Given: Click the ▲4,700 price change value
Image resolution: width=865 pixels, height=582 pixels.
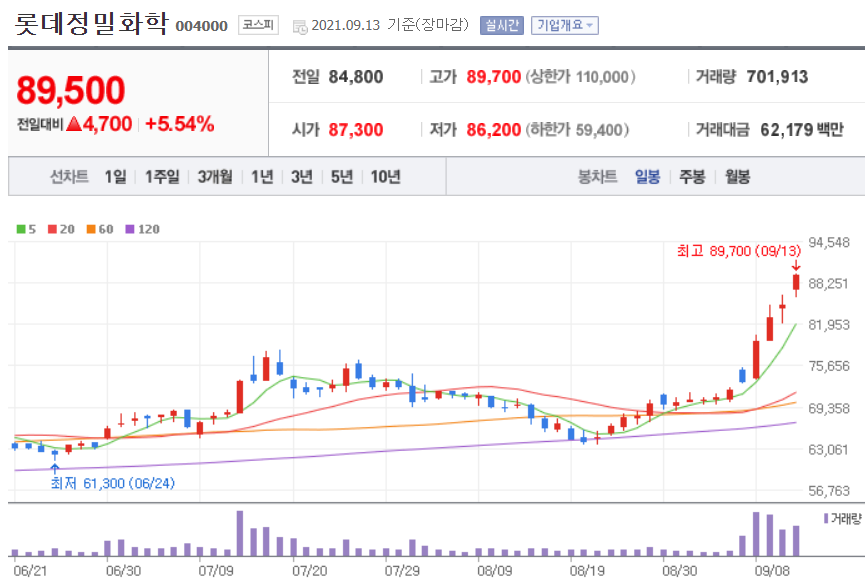Looking at the screenshot, I should tap(99, 124).
